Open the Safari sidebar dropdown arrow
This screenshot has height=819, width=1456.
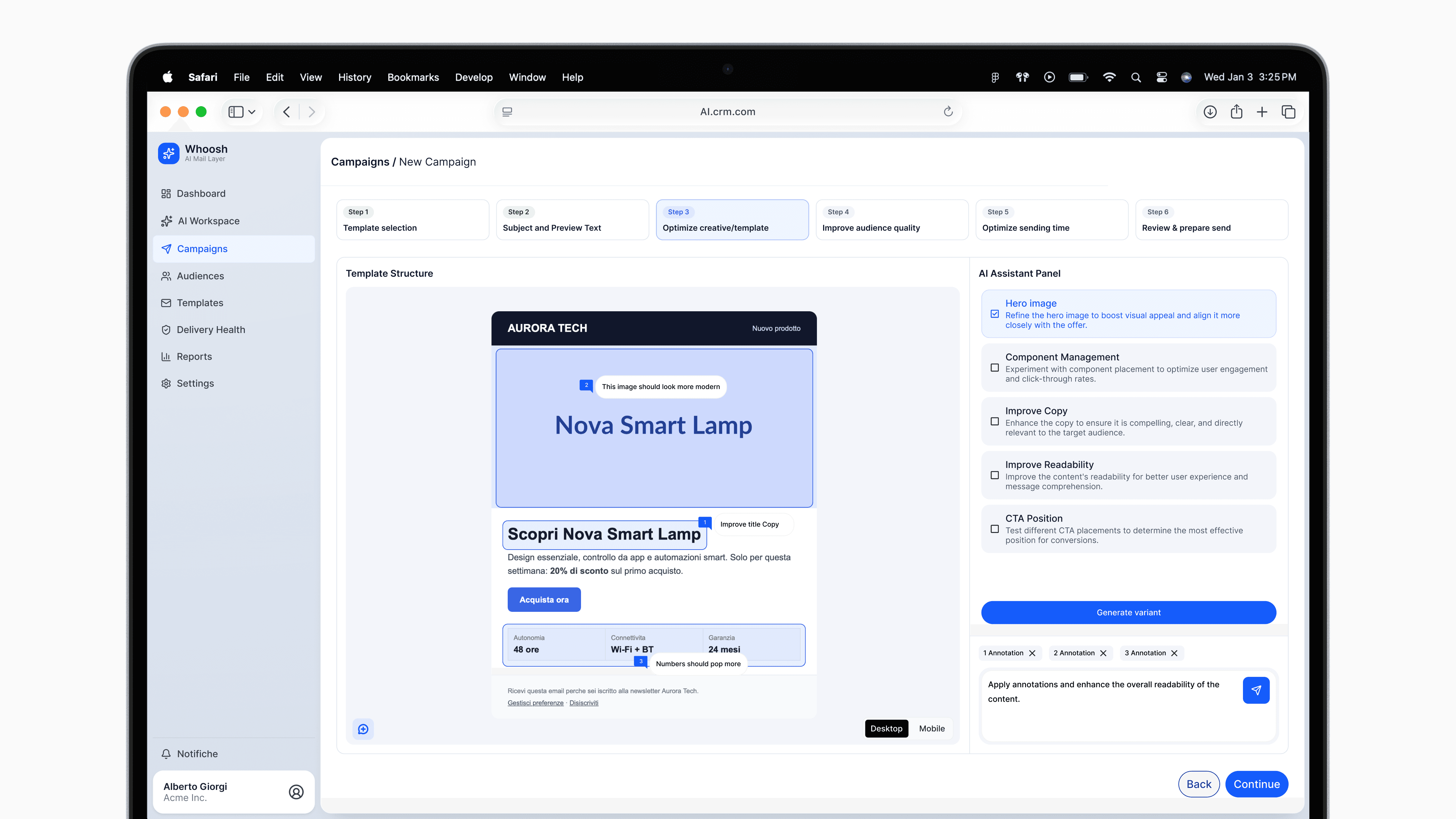pos(252,112)
